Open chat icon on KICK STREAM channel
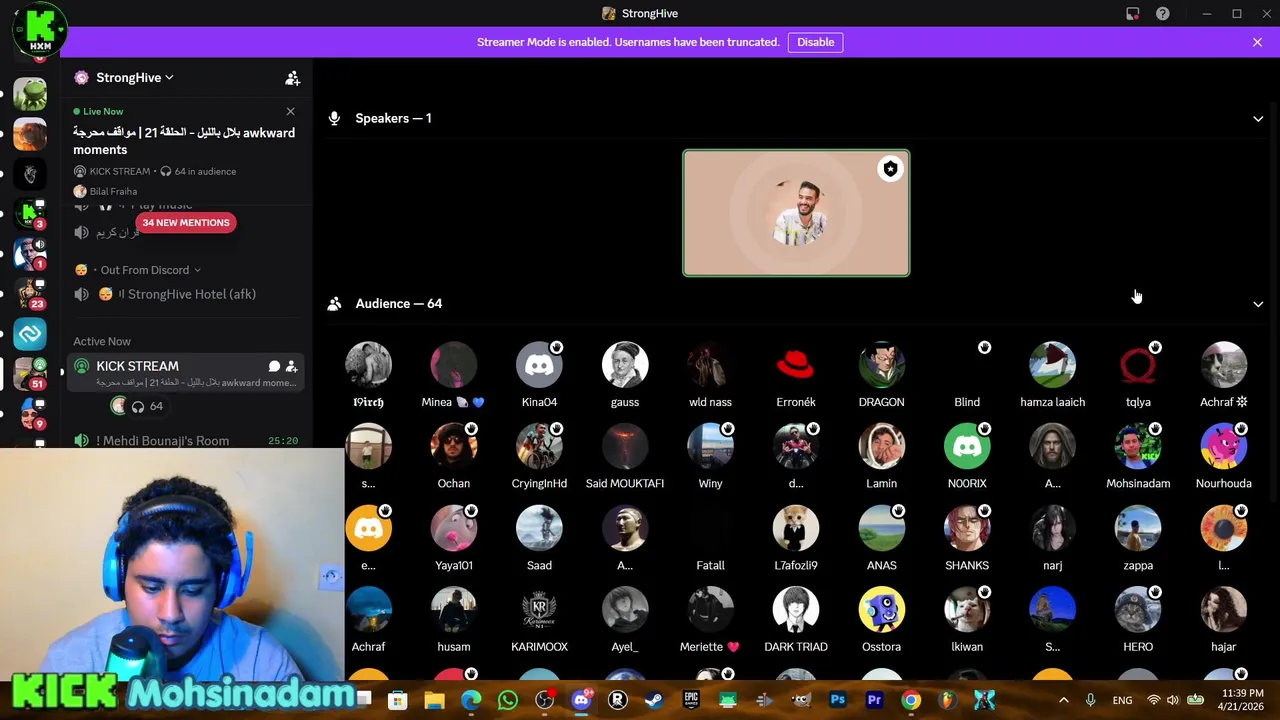This screenshot has height=720, width=1280. pyautogui.click(x=274, y=367)
